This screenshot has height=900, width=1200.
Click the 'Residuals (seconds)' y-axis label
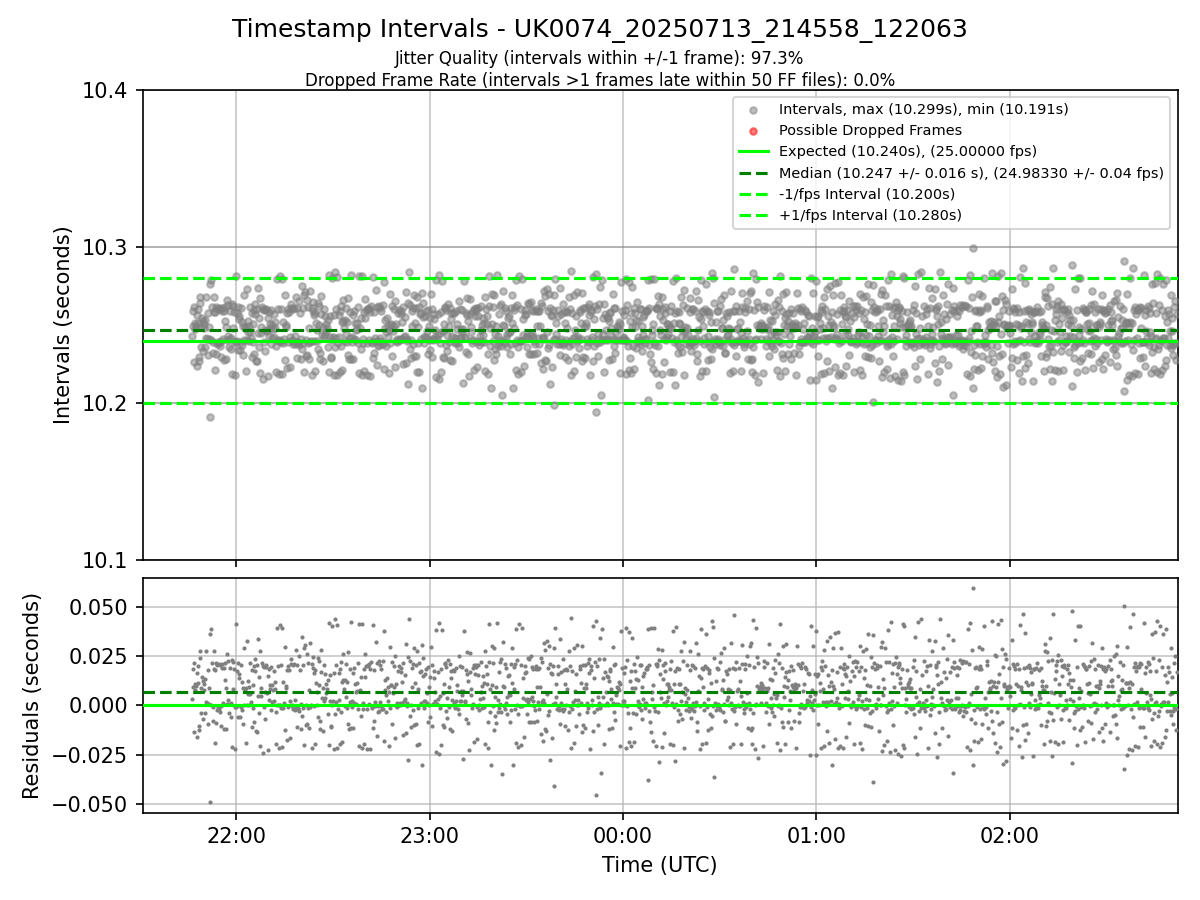(x=32, y=696)
